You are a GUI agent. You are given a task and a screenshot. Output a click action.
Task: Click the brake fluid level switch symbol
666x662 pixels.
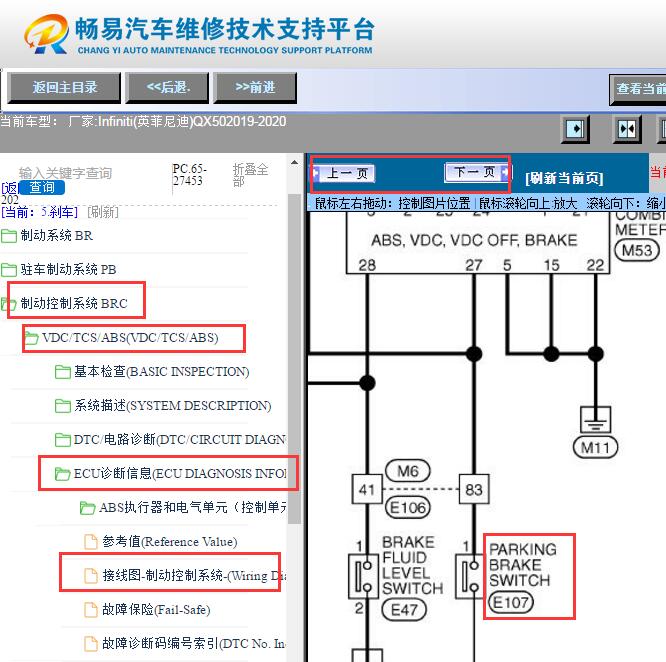364,576
